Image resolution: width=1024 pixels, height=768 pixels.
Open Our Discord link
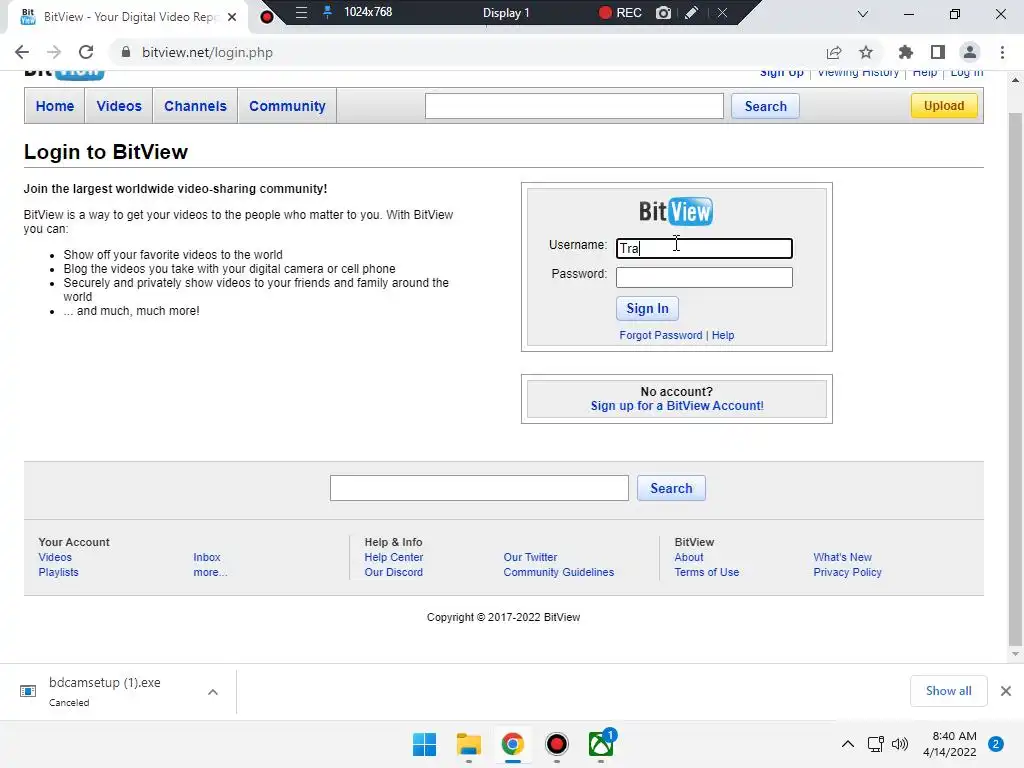point(393,572)
